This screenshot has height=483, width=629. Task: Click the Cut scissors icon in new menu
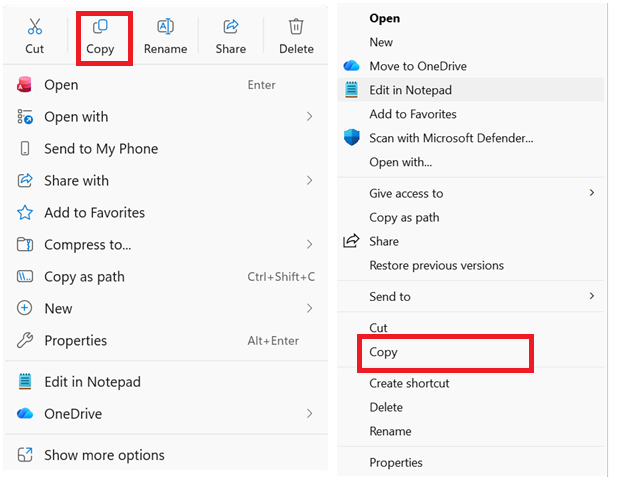[x=34, y=26]
